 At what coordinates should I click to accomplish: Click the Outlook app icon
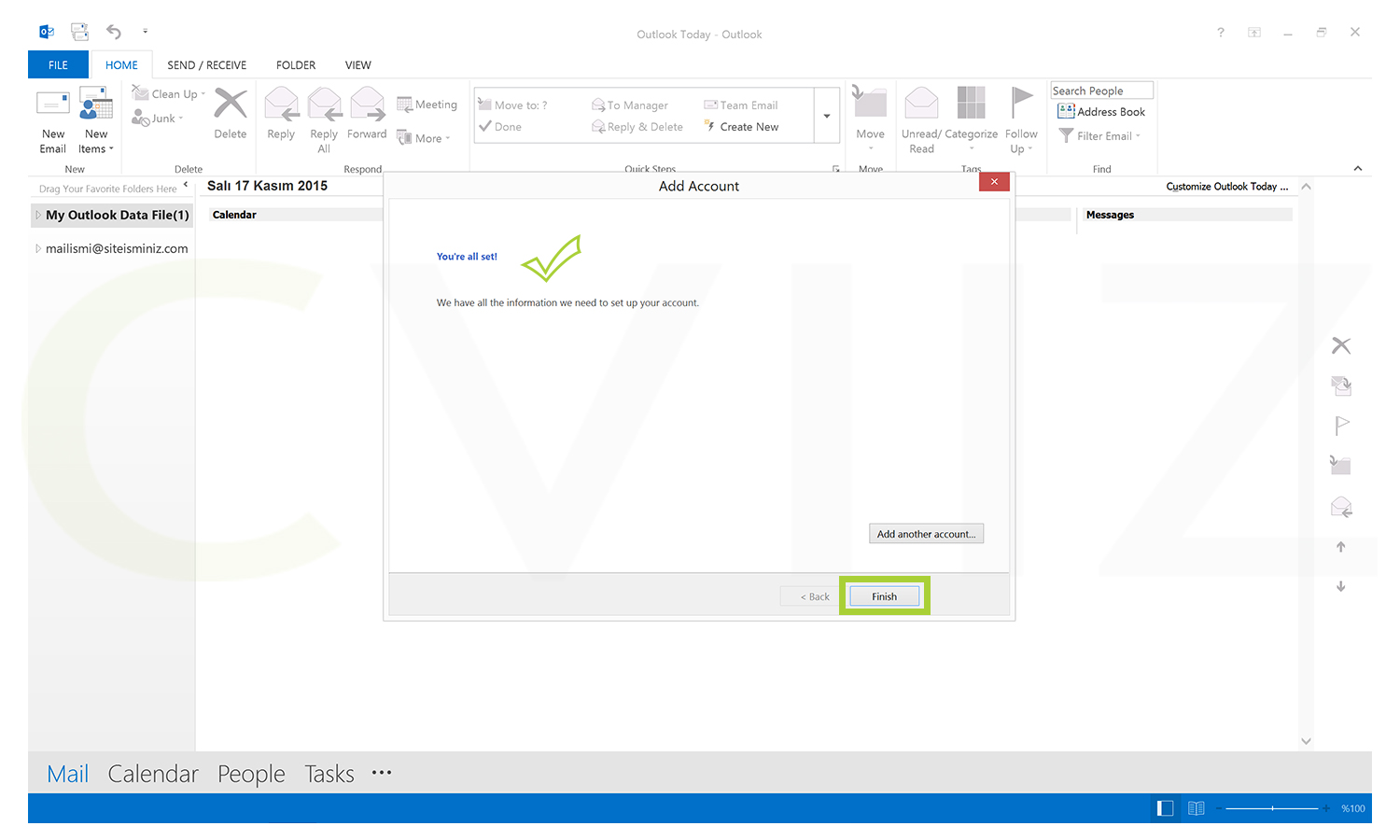tap(47, 32)
